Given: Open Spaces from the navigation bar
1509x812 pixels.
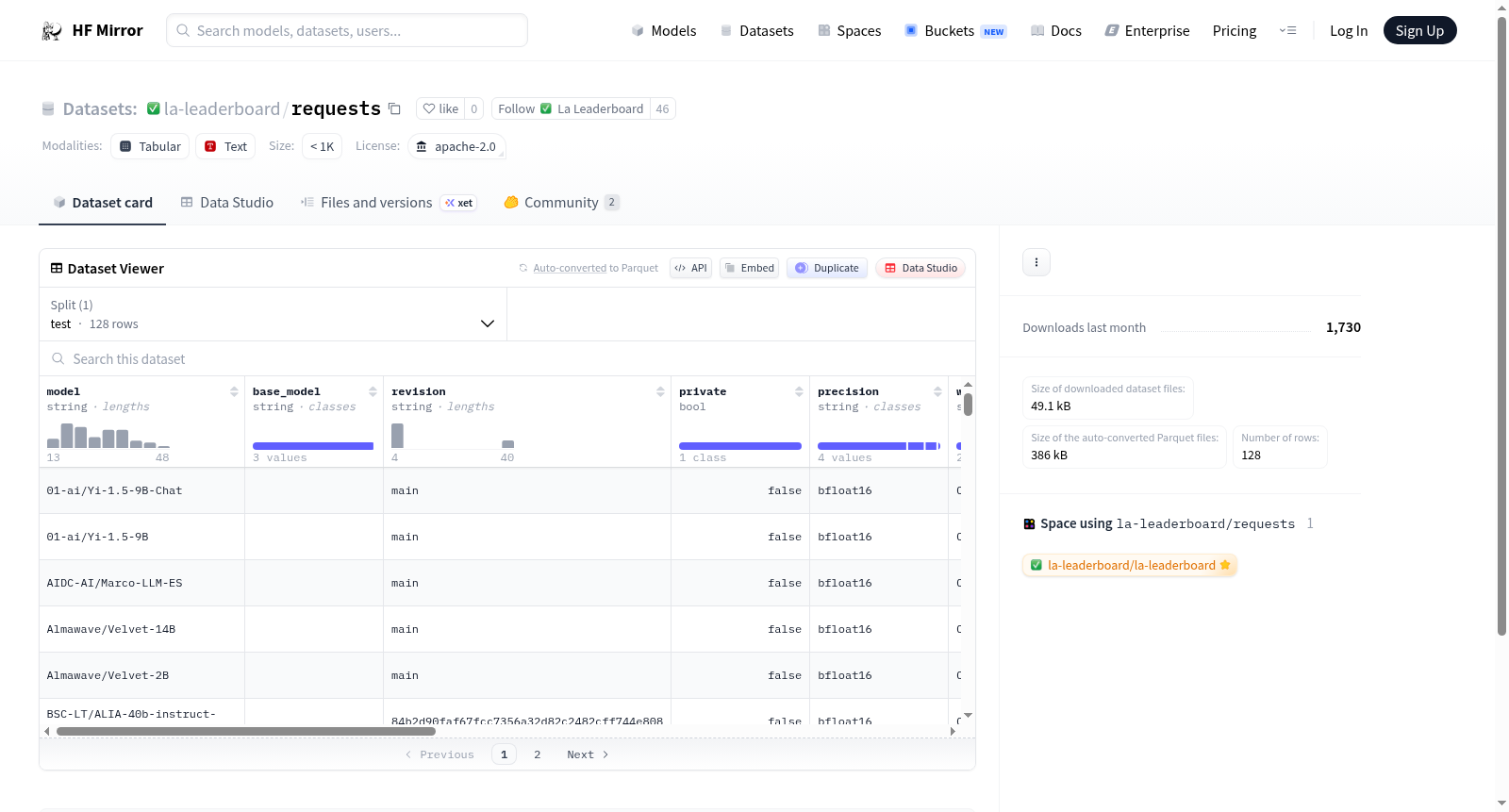Looking at the screenshot, I should [850, 31].
